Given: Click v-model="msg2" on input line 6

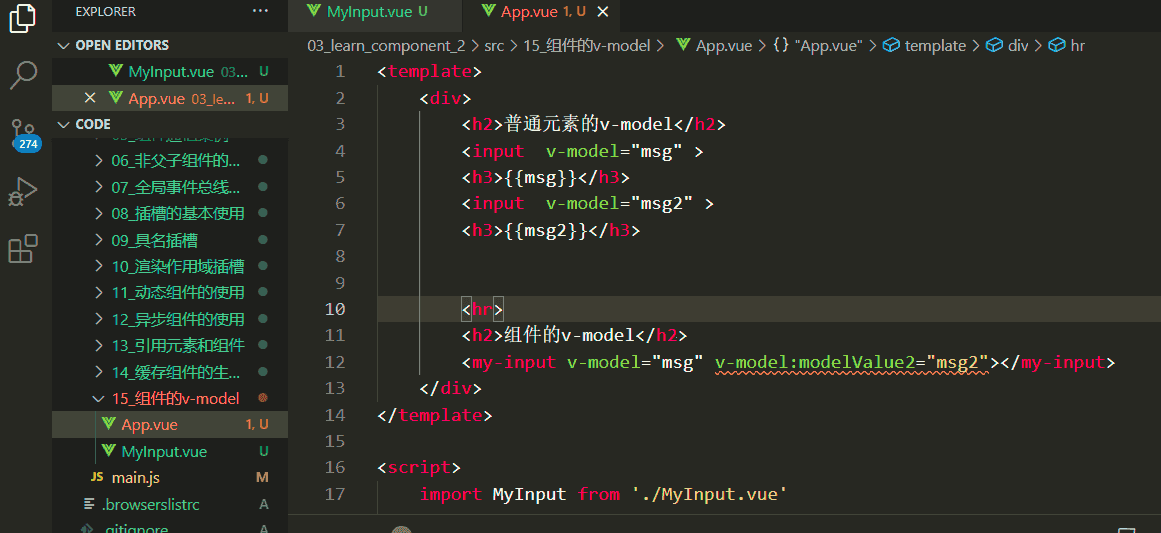Looking at the screenshot, I should [x=620, y=204].
